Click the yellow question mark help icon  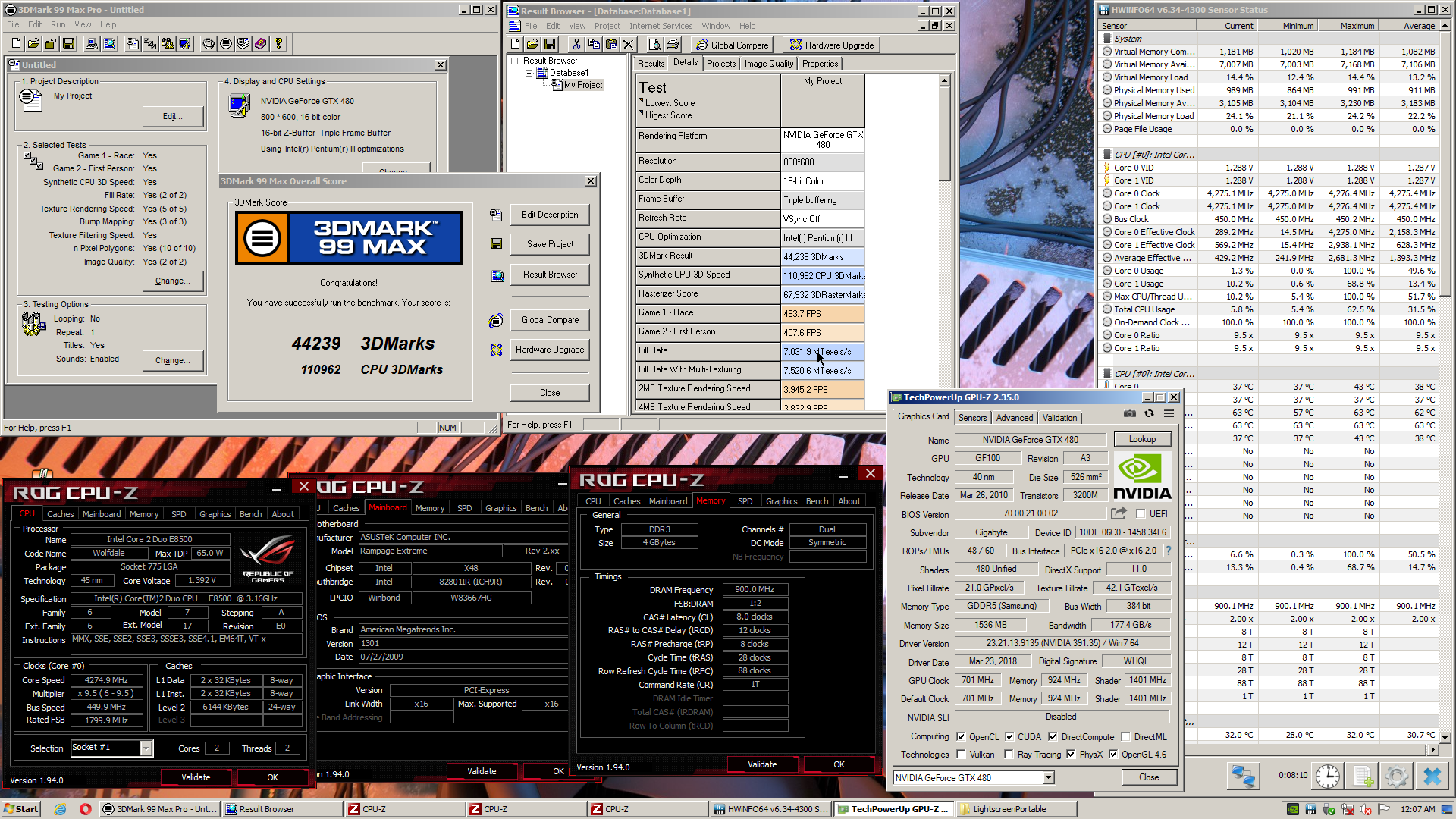[x=278, y=44]
